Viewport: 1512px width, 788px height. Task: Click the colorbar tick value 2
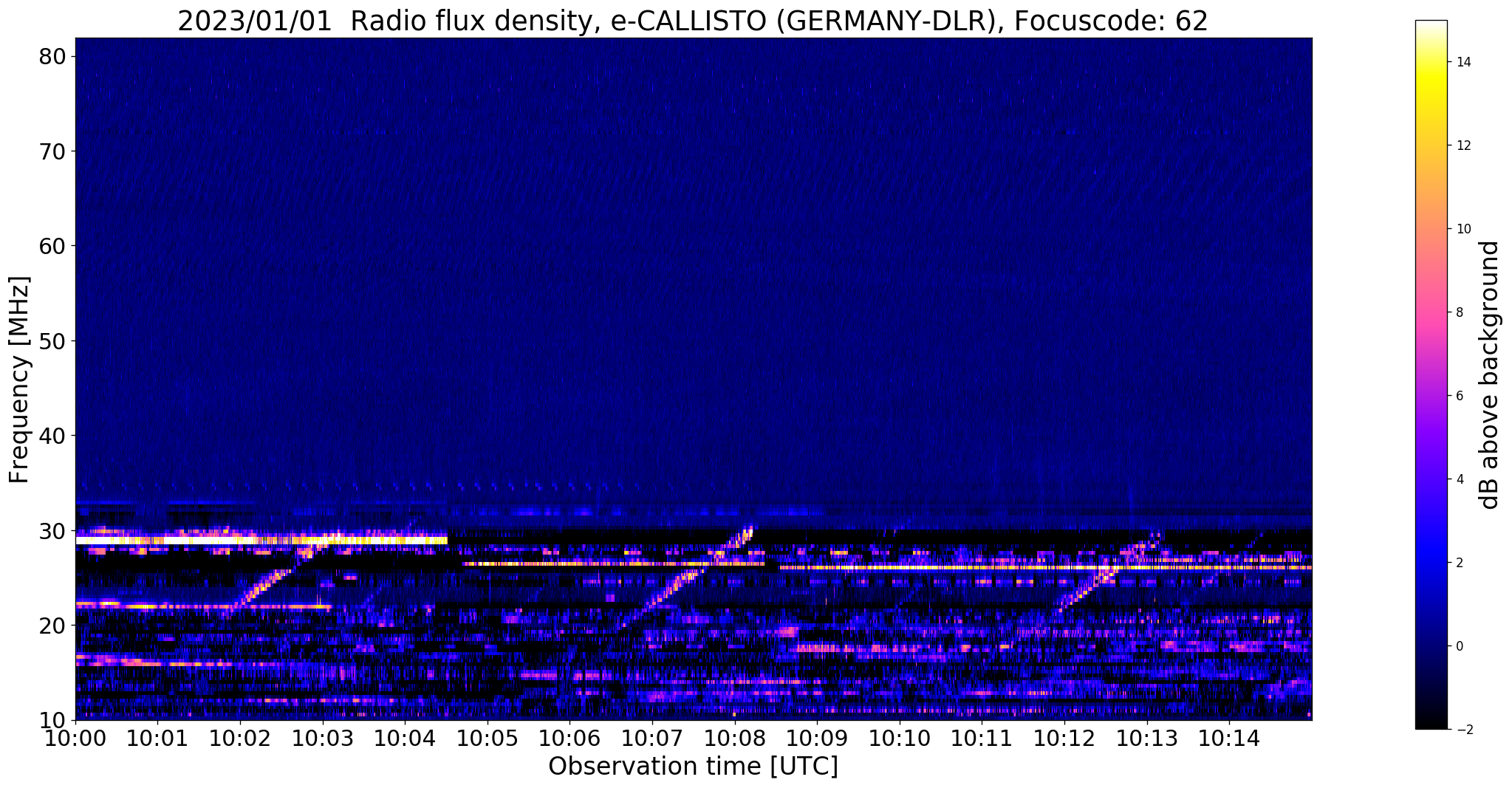pos(1460,563)
